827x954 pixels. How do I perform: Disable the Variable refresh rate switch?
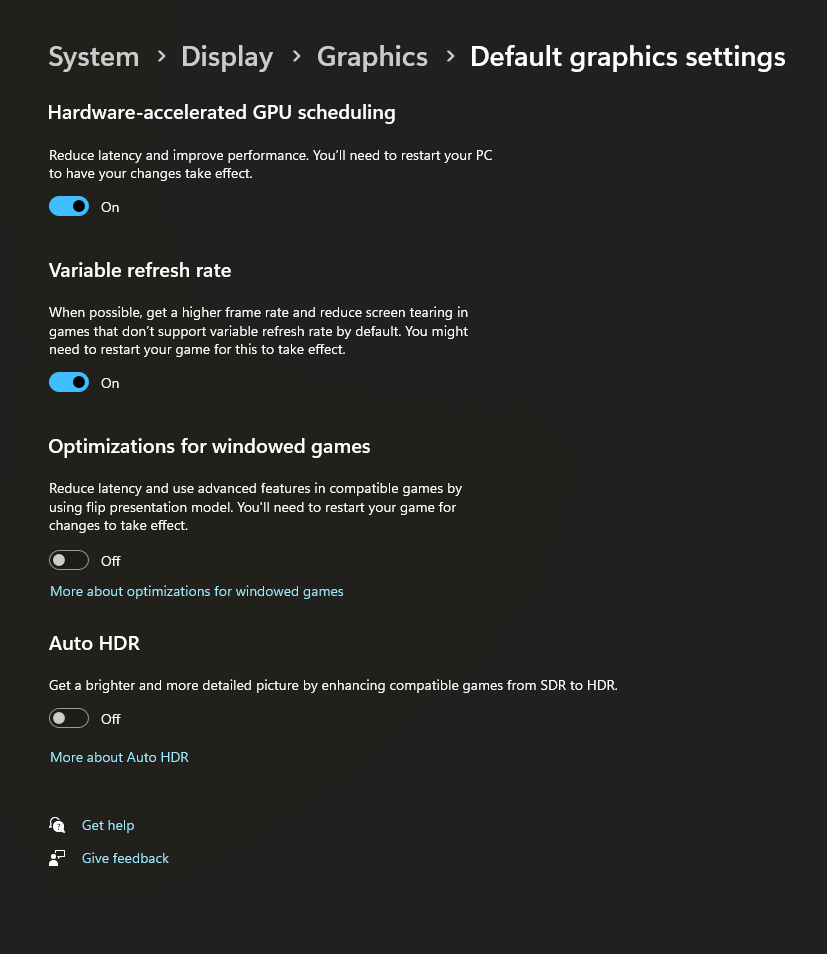pos(69,383)
